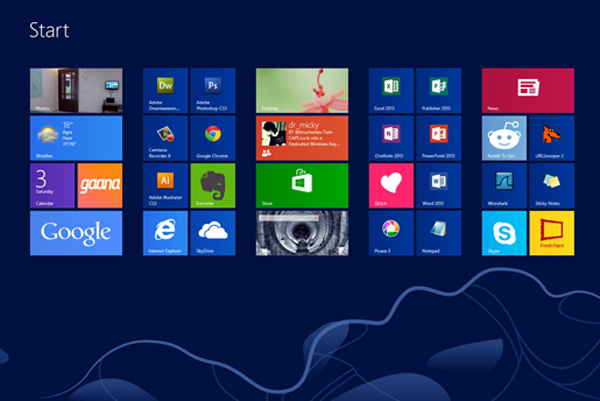The image size is (600, 401).
Task: Open the News tile
Action: 528,91
